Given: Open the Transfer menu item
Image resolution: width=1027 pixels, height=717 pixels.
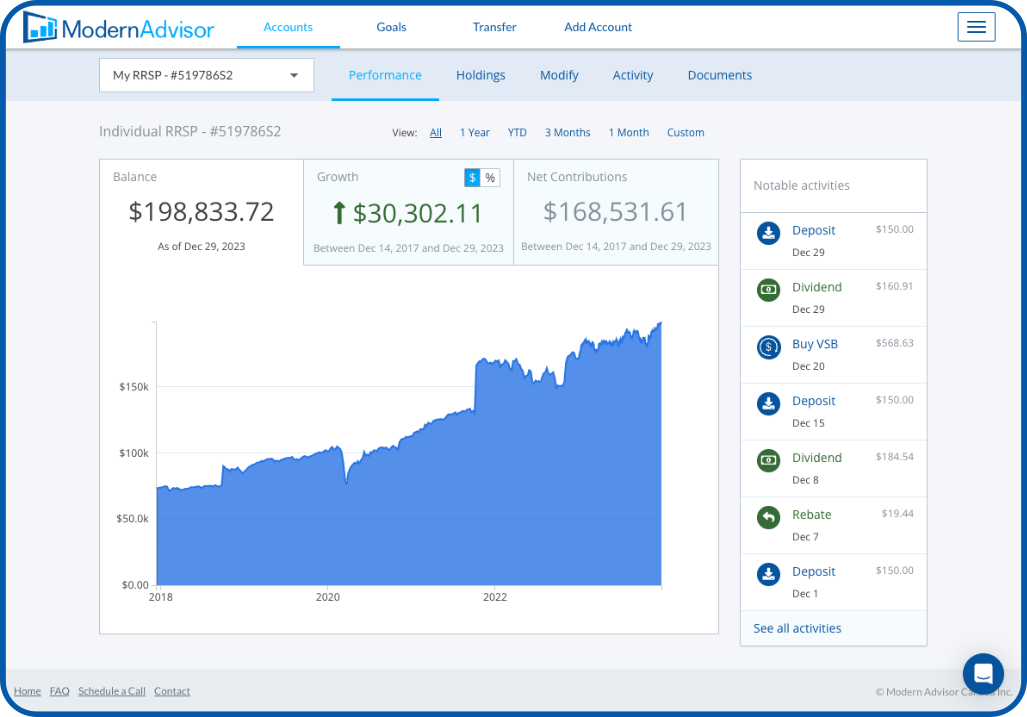Looking at the screenshot, I should pyautogui.click(x=494, y=27).
